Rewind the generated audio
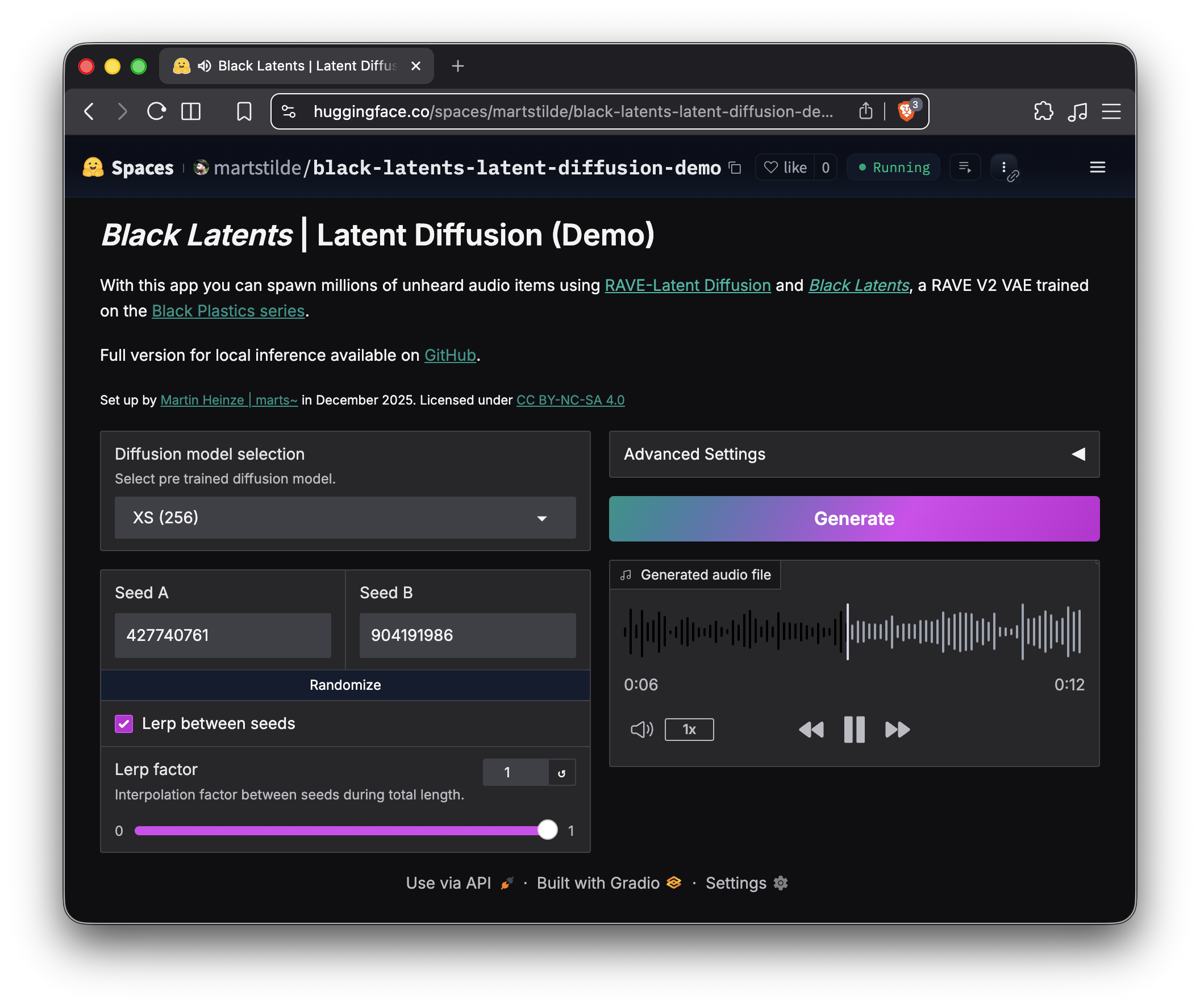This screenshot has height=1008, width=1200. pos(811,729)
